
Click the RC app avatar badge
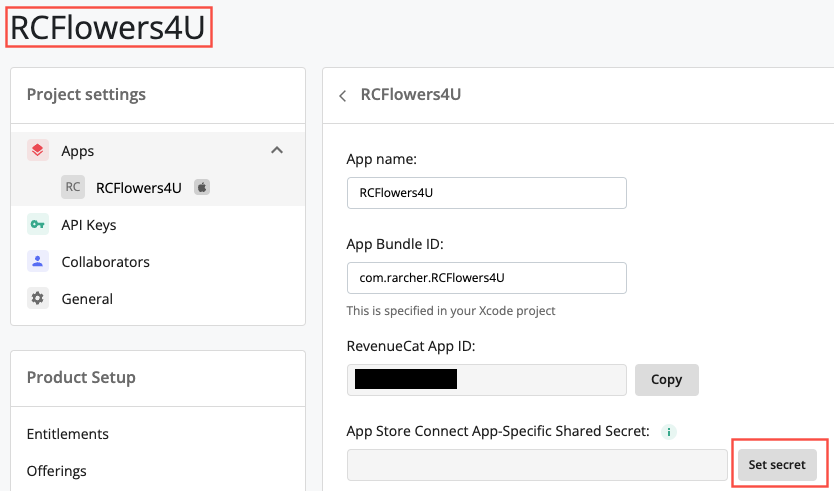point(73,187)
